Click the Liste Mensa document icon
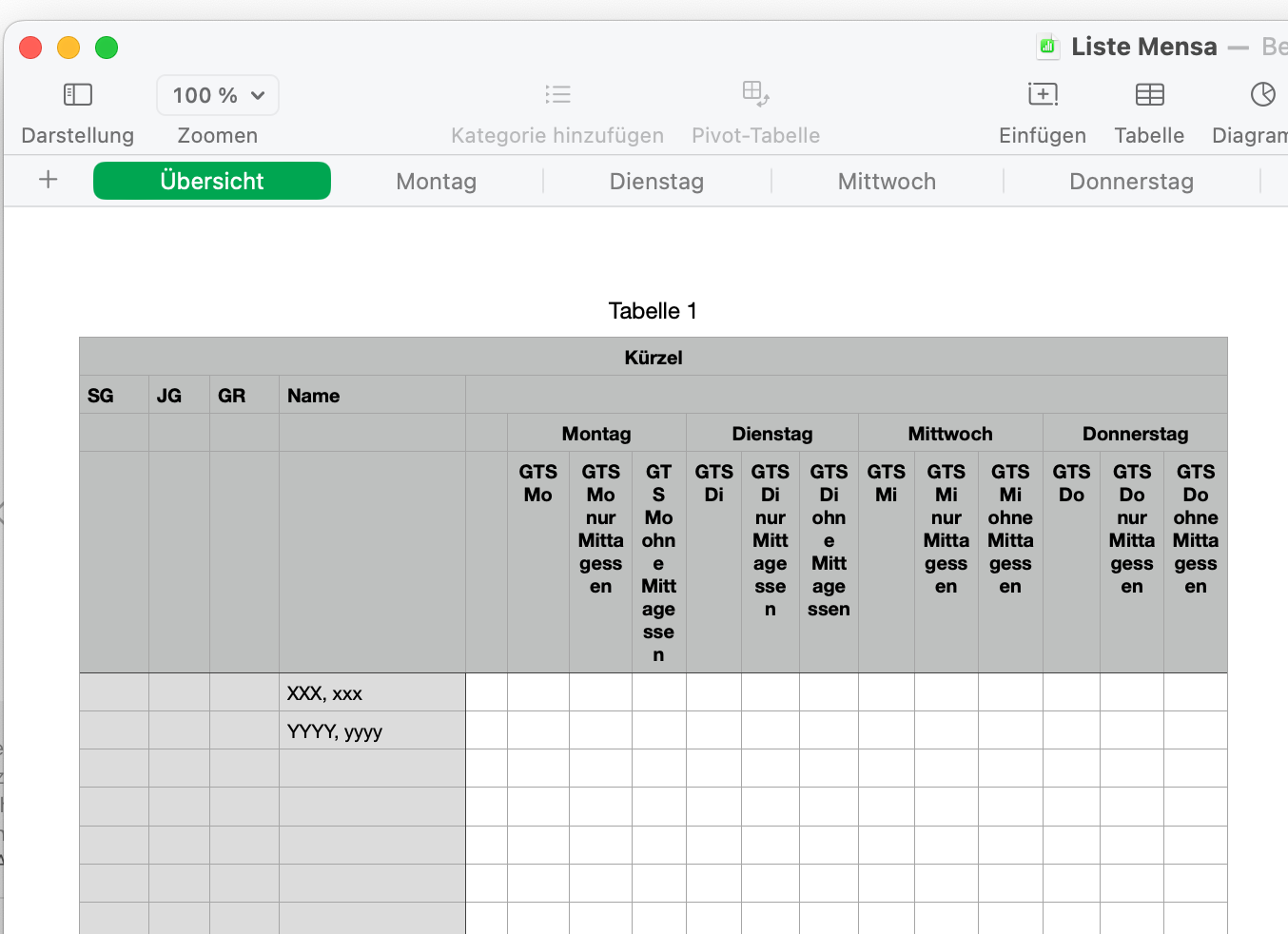Viewport: 1288px width, 934px height. coord(1047,46)
